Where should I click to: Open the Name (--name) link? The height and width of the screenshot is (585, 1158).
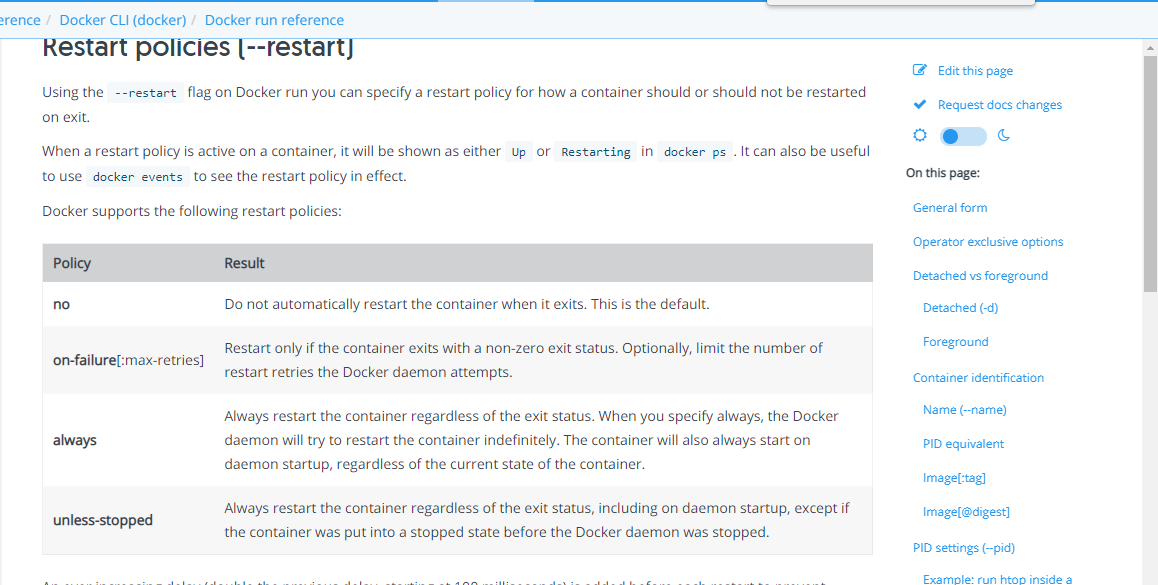tap(964, 410)
